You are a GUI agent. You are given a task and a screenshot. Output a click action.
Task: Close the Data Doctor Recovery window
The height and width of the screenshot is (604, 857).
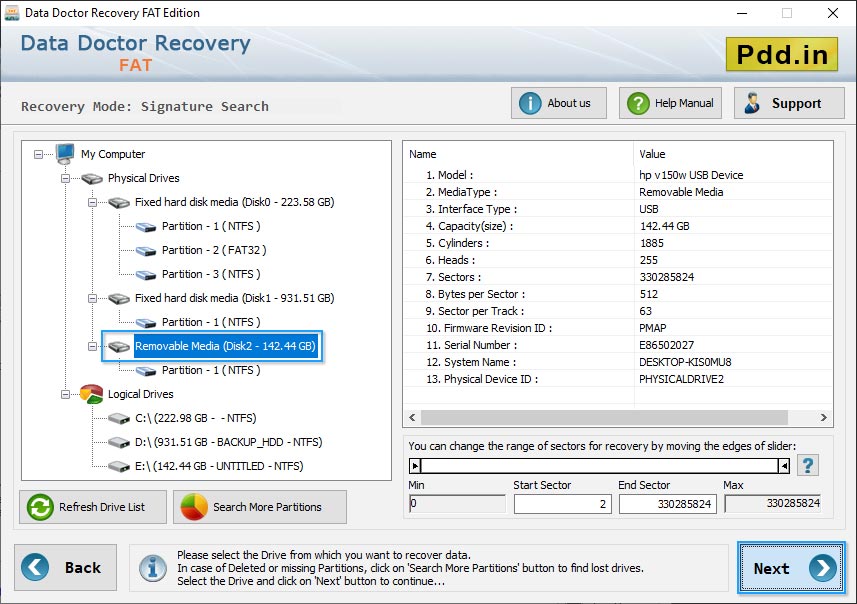click(x=832, y=13)
